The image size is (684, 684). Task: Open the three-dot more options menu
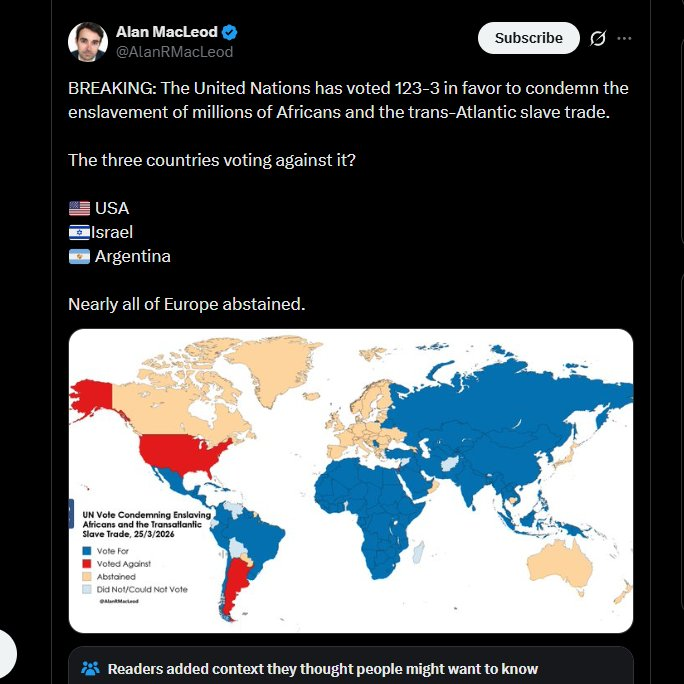tap(625, 38)
